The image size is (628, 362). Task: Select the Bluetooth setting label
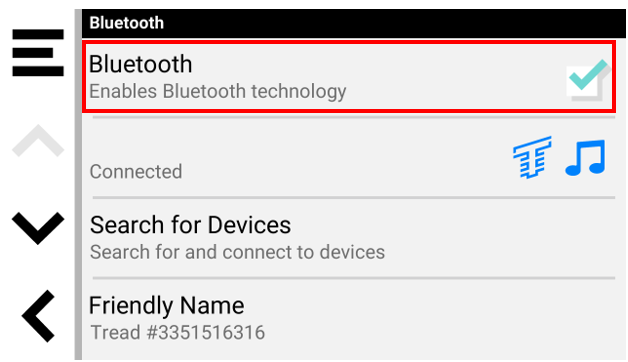pyautogui.click(x=141, y=64)
